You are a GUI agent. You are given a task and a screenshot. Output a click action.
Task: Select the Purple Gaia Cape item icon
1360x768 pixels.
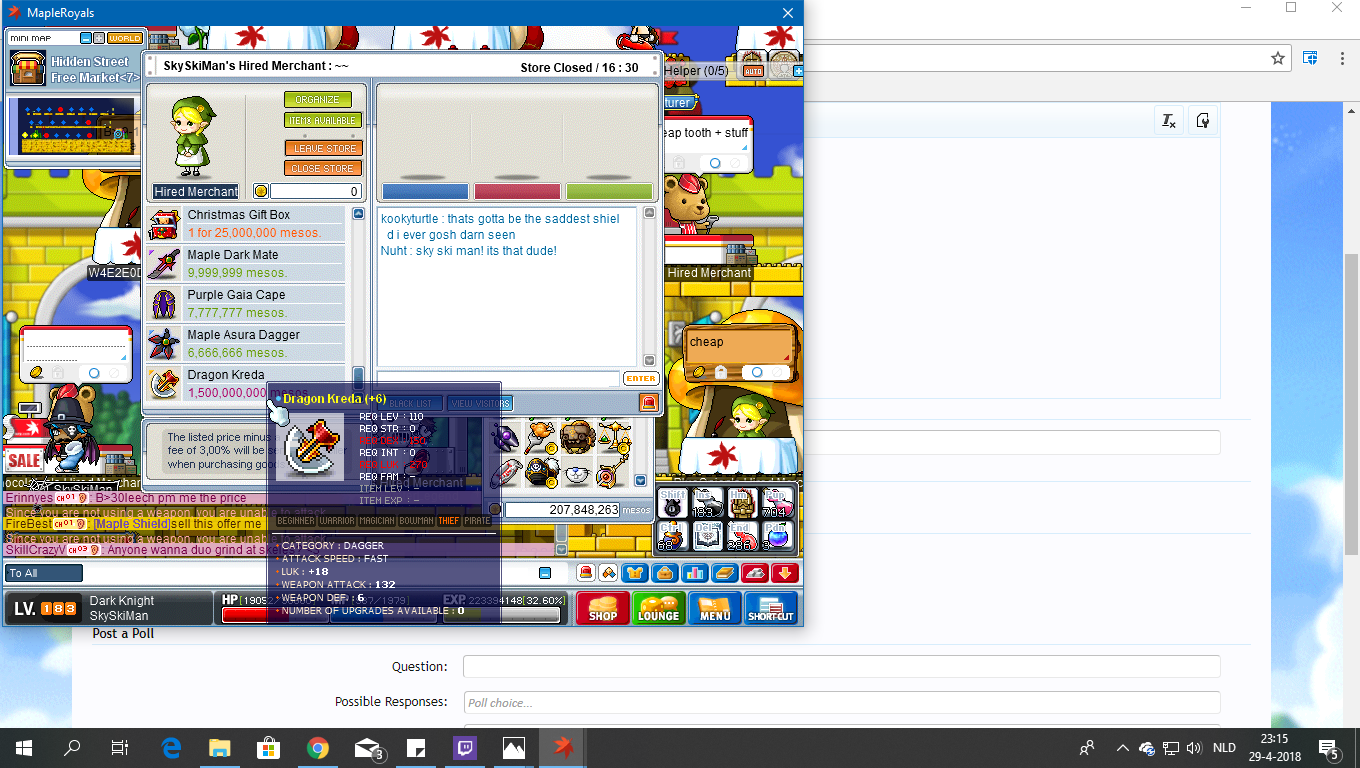pyautogui.click(x=164, y=304)
